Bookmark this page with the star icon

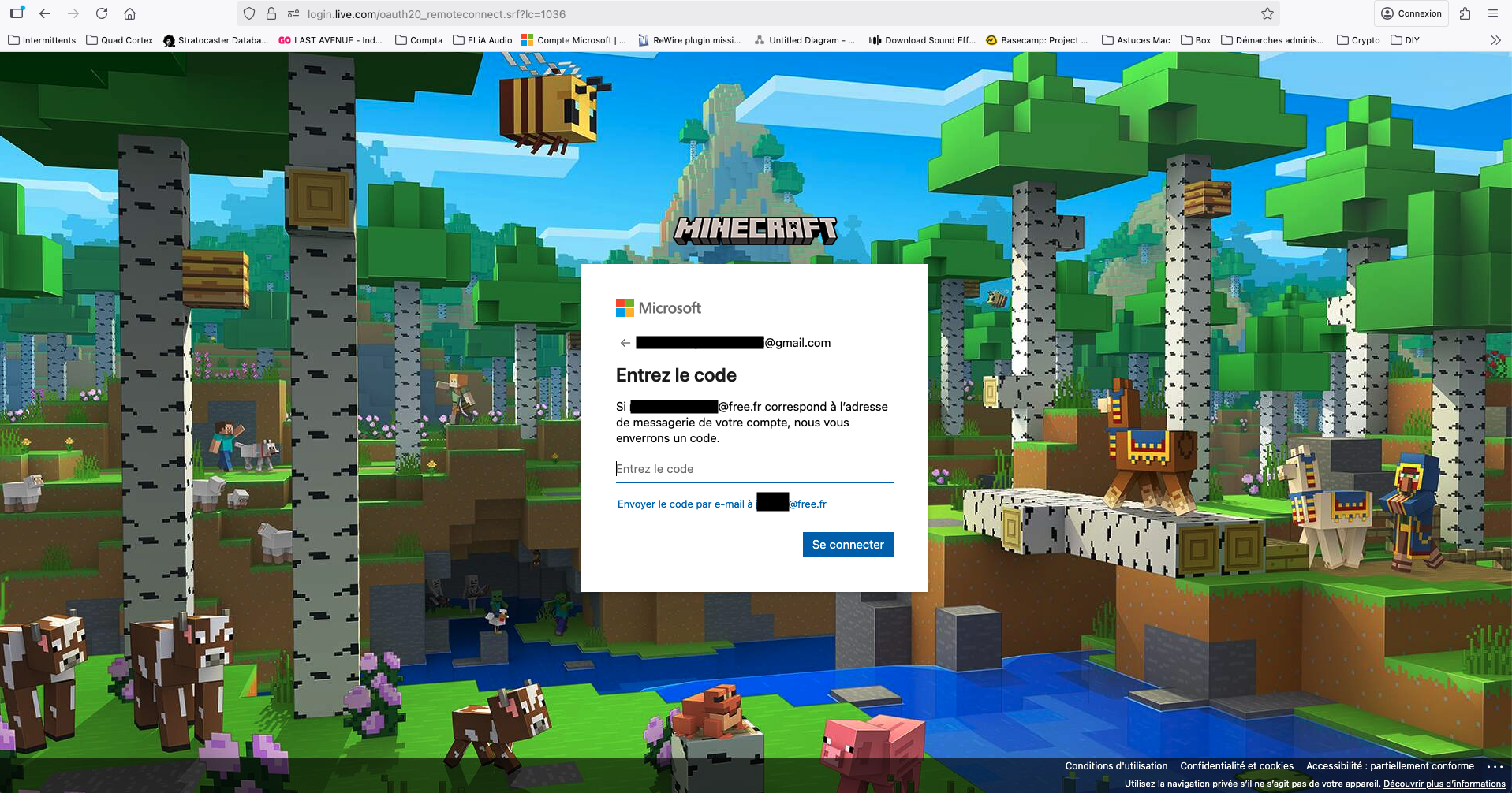[1267, 13]
